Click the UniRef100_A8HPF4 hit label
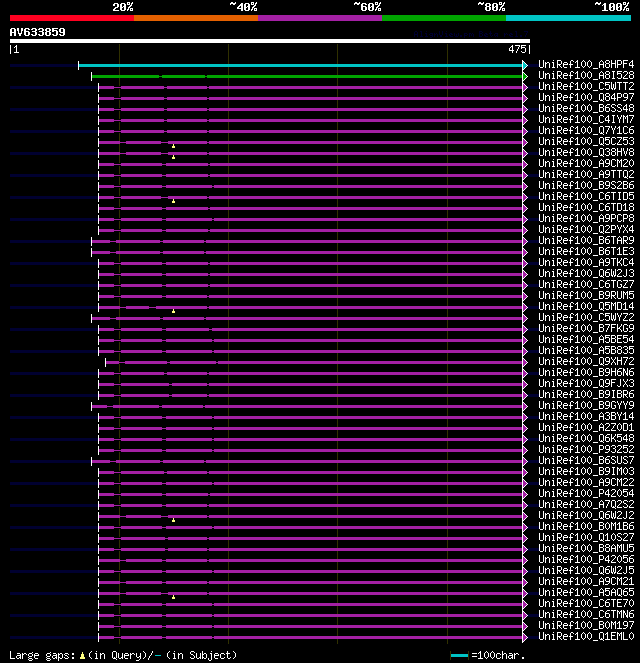The width and height of the screenshot is (640, 663). pos(586,64)
